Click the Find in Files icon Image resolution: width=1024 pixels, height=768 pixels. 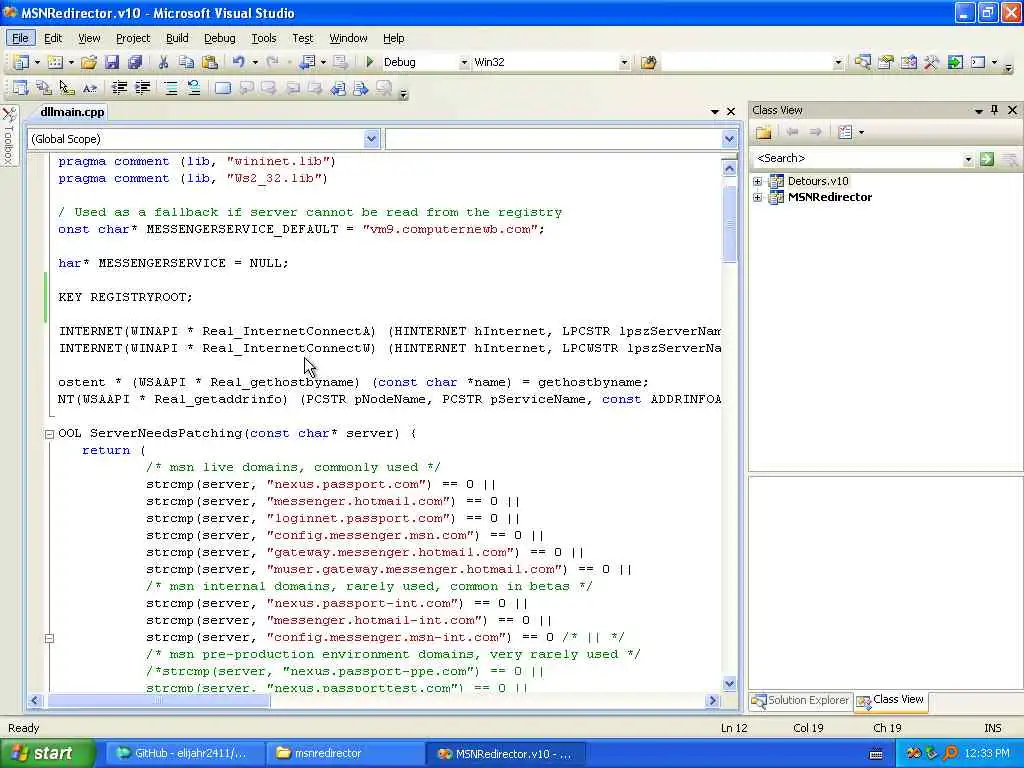tap(648, 62)
